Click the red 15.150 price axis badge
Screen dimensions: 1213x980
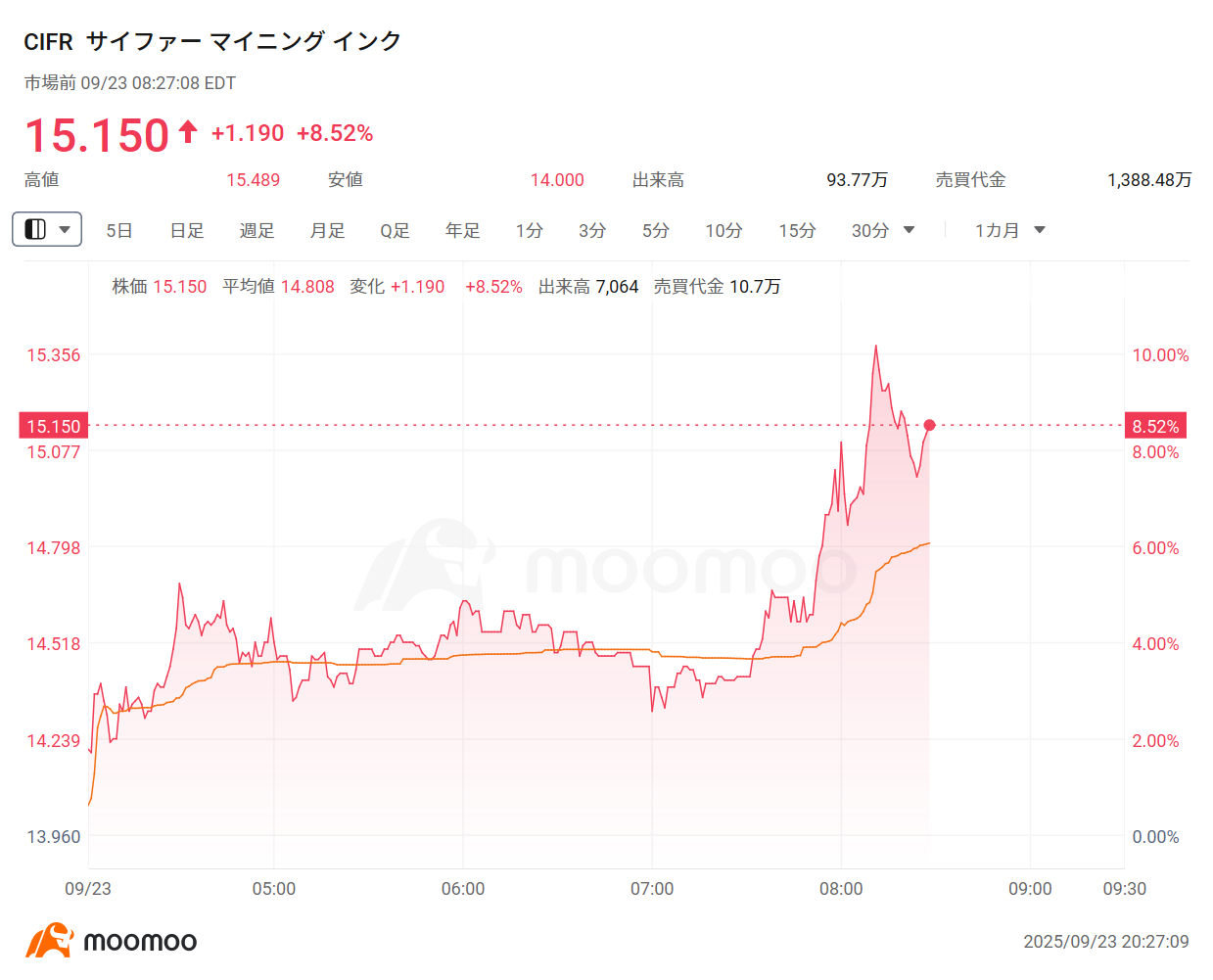tap(54, 425)
